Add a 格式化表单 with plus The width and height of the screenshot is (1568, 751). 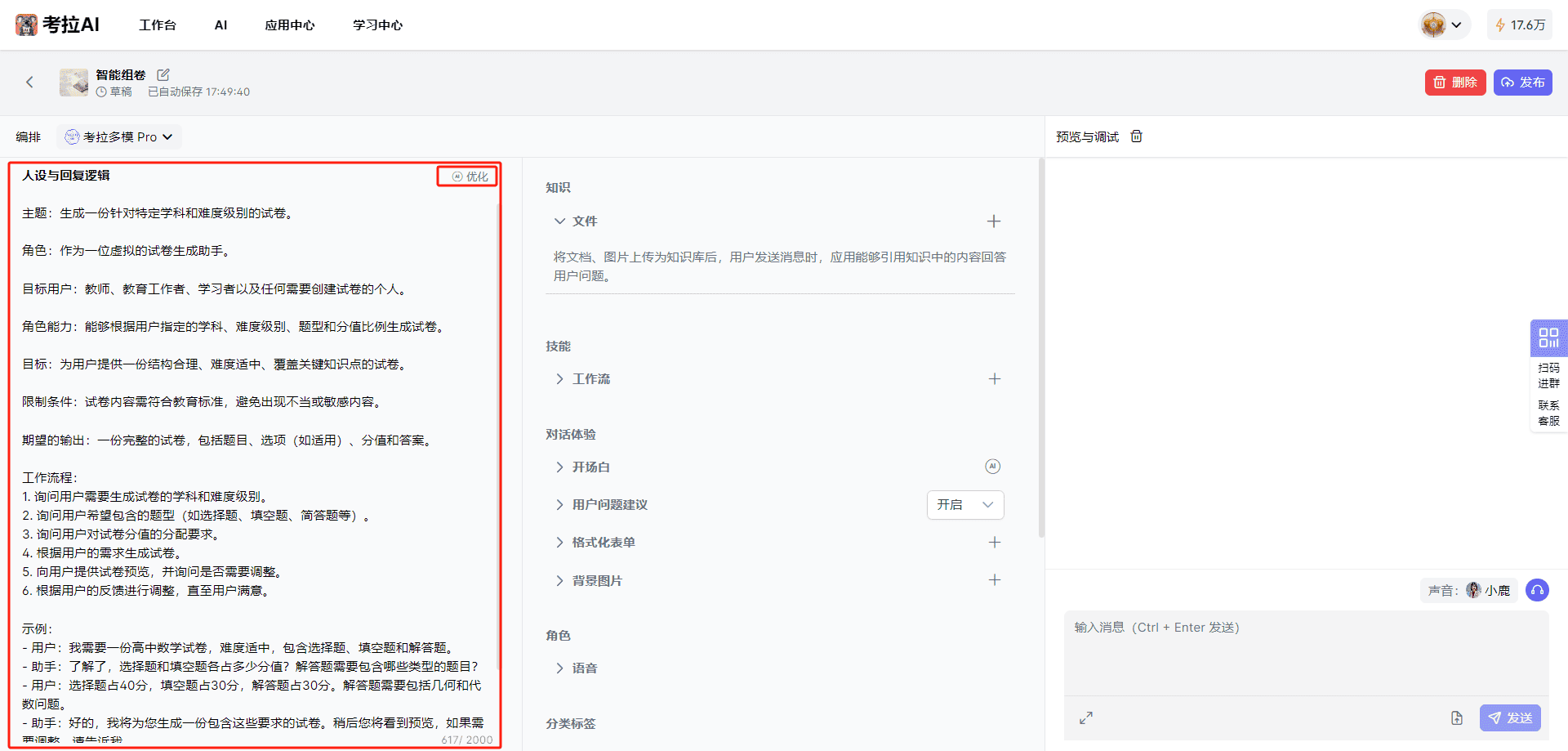994,542
